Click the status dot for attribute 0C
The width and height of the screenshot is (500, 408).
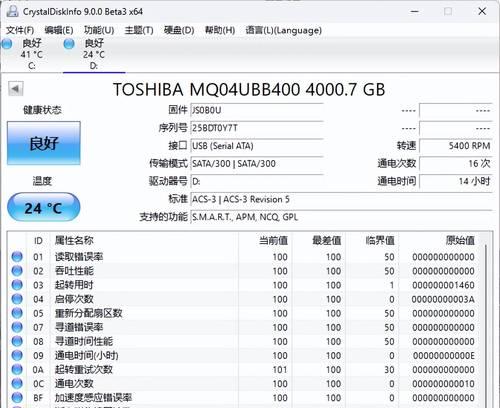[x=17, y=384]
